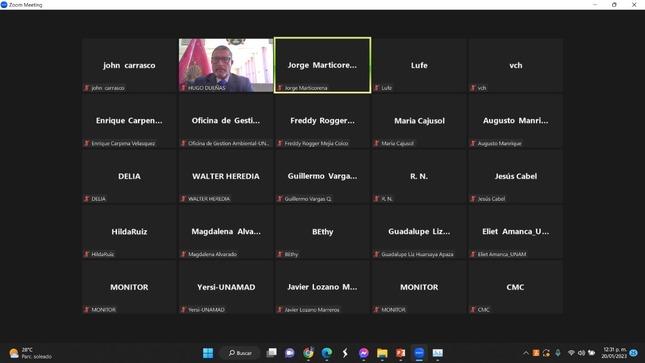Click the active Zoom taskbar icon
Image resolution: width=645 pixels, height=363 pixels.
[419, 353]
